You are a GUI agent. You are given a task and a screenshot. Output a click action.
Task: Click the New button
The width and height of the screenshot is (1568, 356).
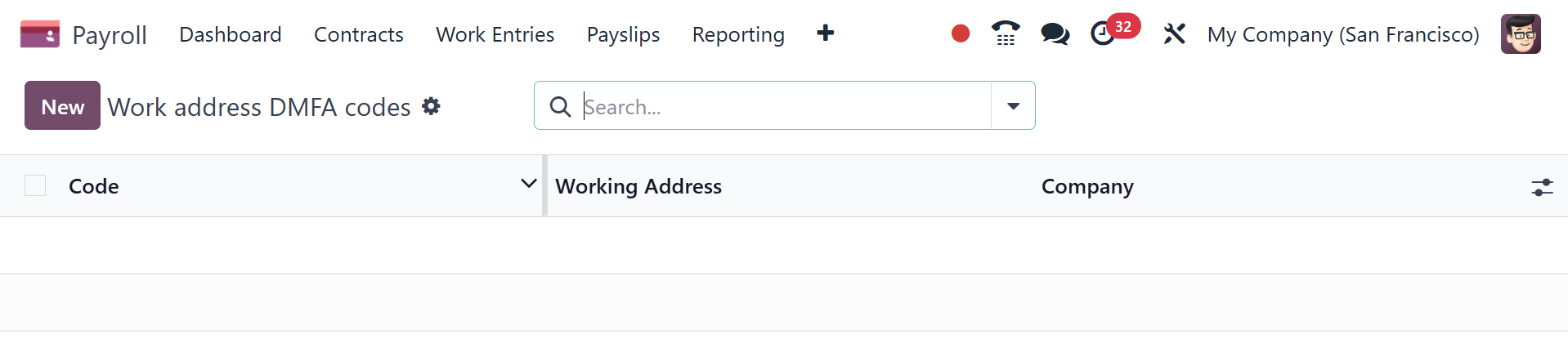point(62,106)
